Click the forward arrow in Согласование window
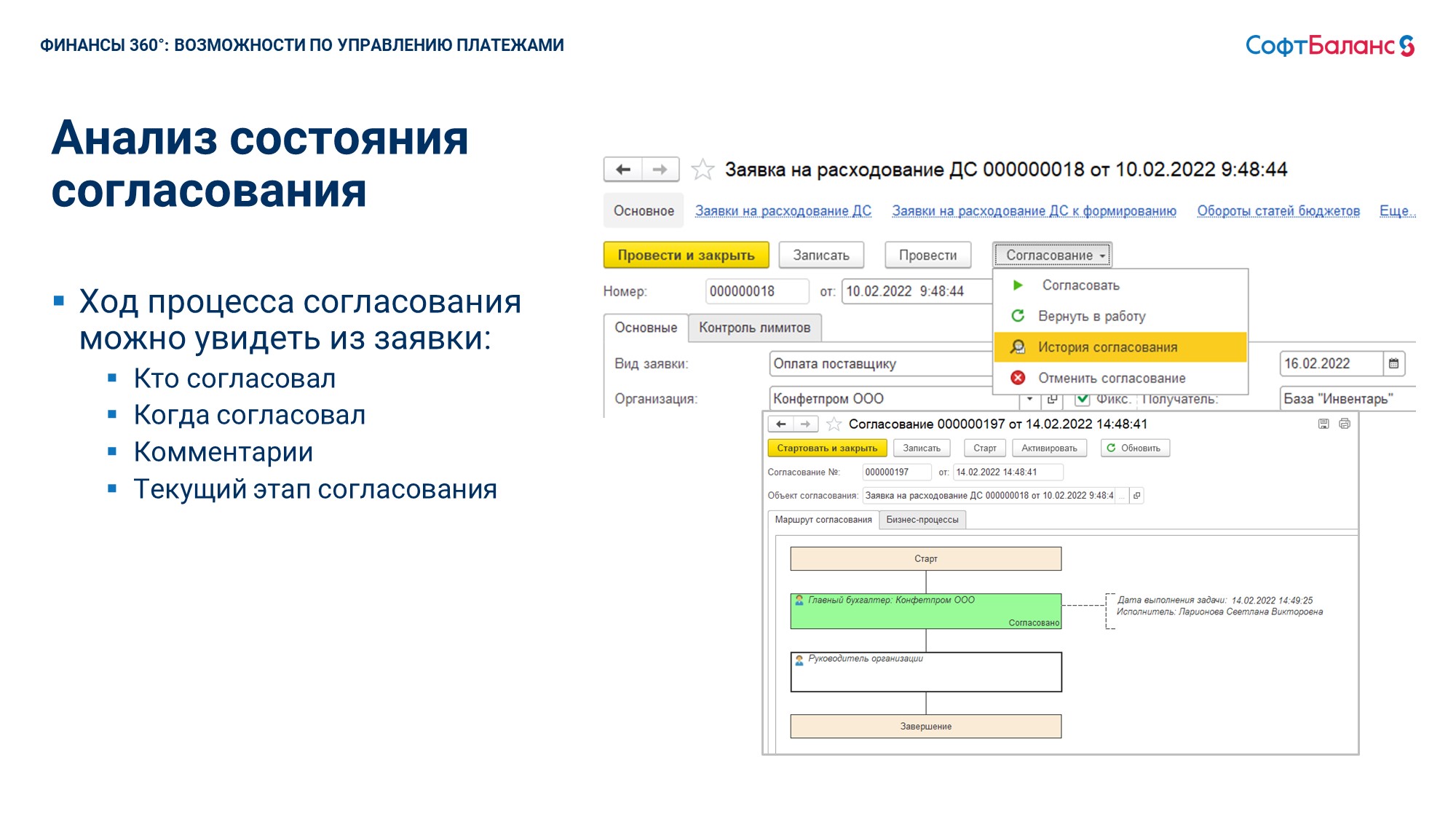This screenshot has height=819, width=1456. (x=805, y=424)
